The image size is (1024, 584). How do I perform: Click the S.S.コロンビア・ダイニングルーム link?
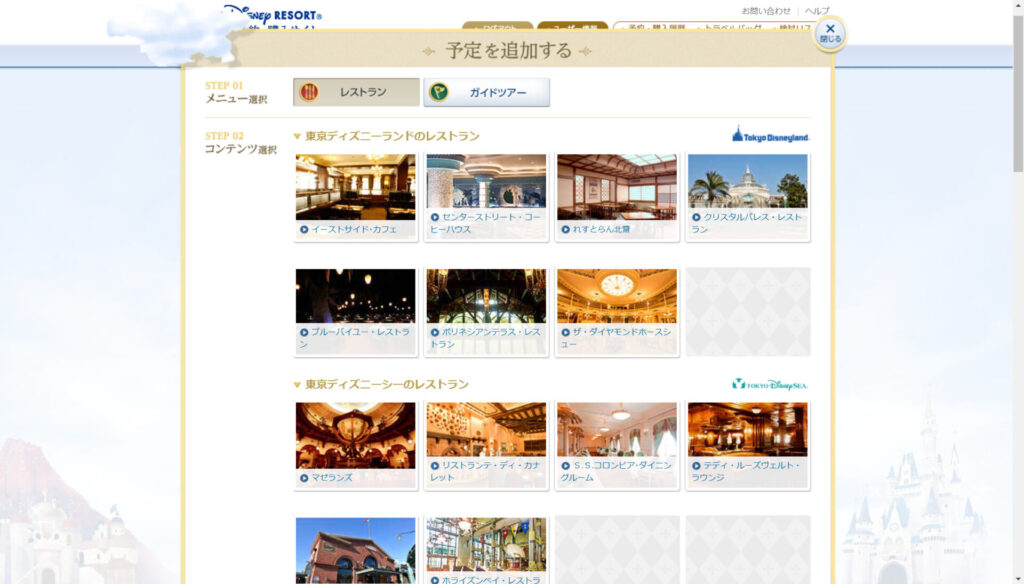(616, 471)
